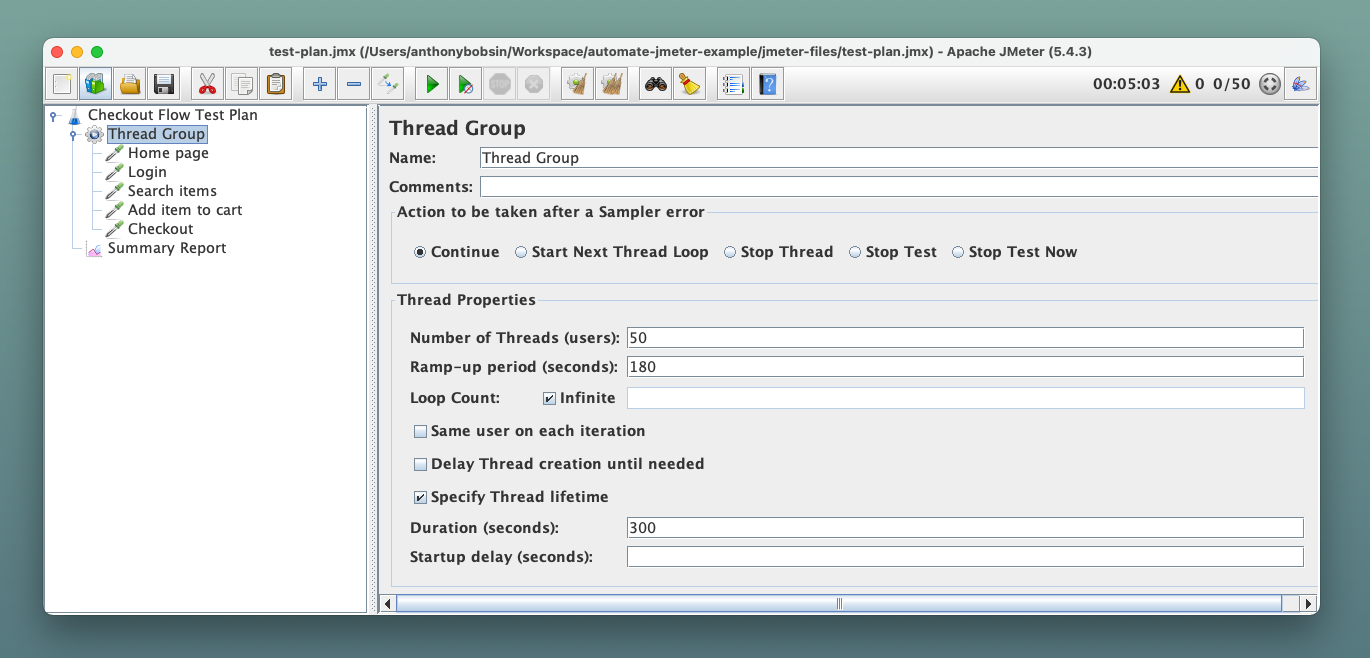
Task: Uncheck Infinite loop count
Action: [548, 397]
